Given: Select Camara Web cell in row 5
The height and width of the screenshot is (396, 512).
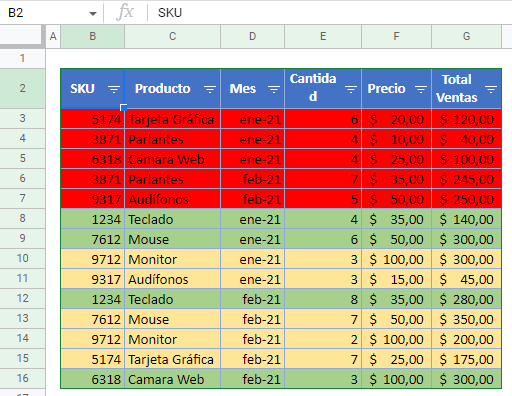Looking at the screenshot, I should [x=172, y=159].
